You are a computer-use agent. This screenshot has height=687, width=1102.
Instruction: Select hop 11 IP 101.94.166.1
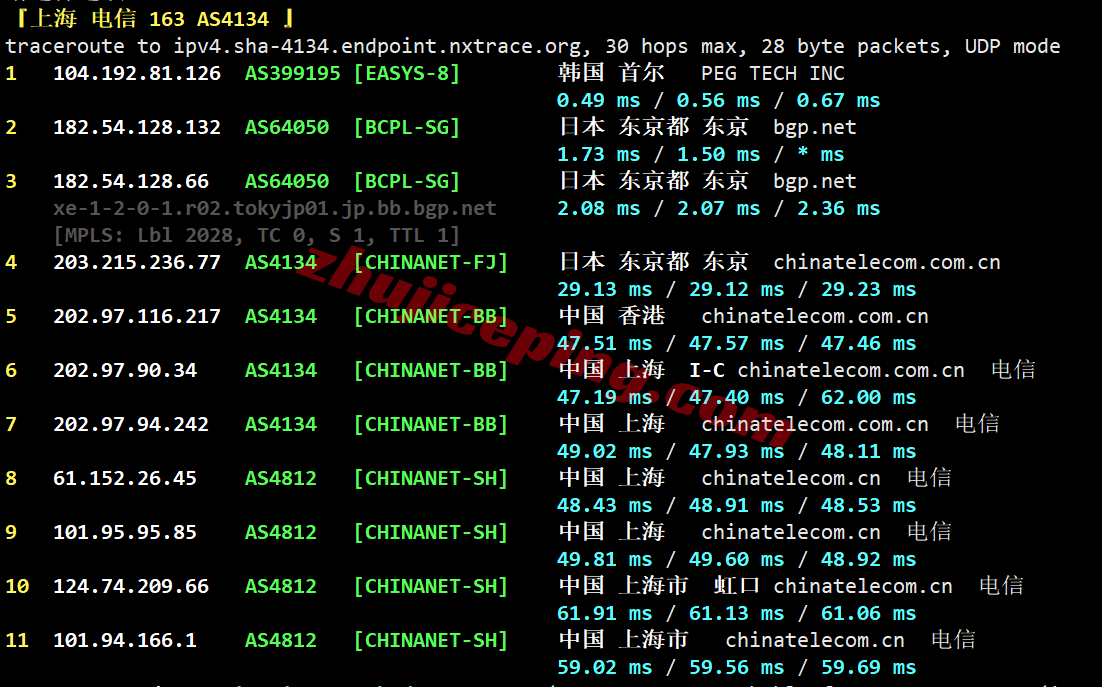125,641
